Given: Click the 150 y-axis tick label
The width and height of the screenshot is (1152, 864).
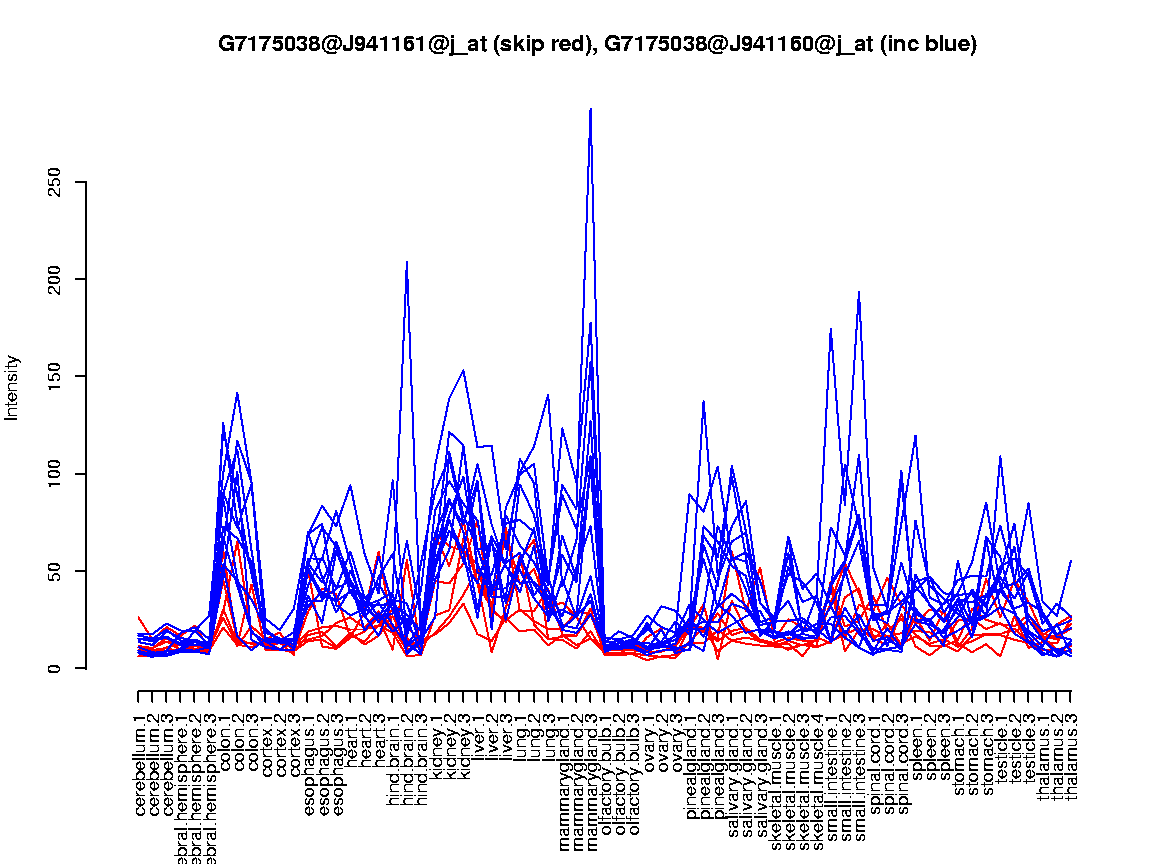Looking at the screenshot, I should (56, 377).
